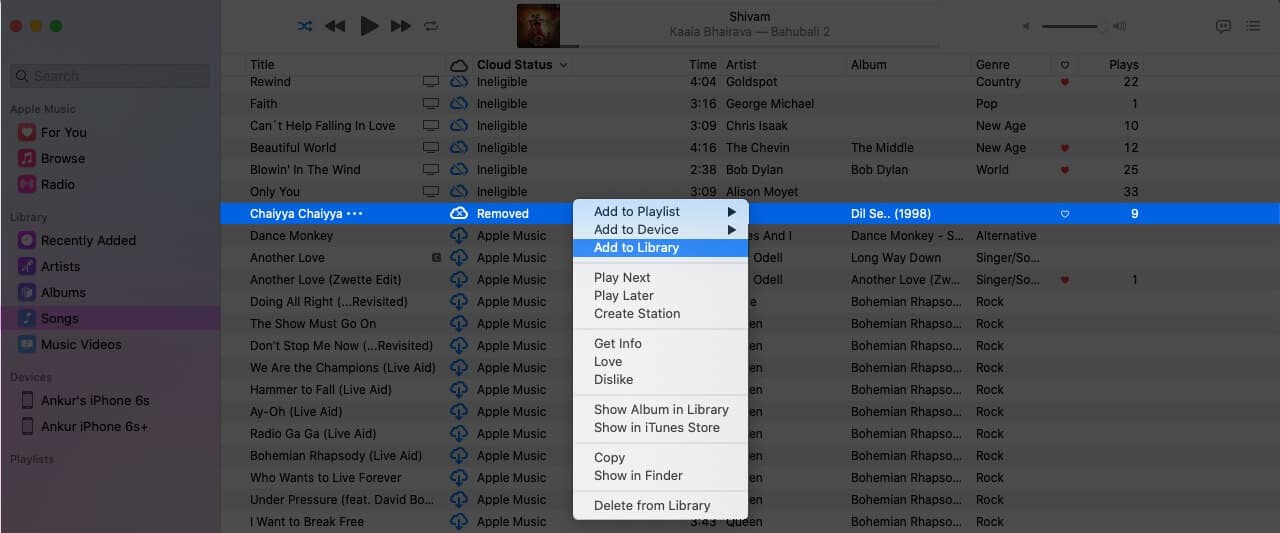Choose Love in context menu
The width and height of the screenshot is (1280, 533).
click(x=660, y=361)
